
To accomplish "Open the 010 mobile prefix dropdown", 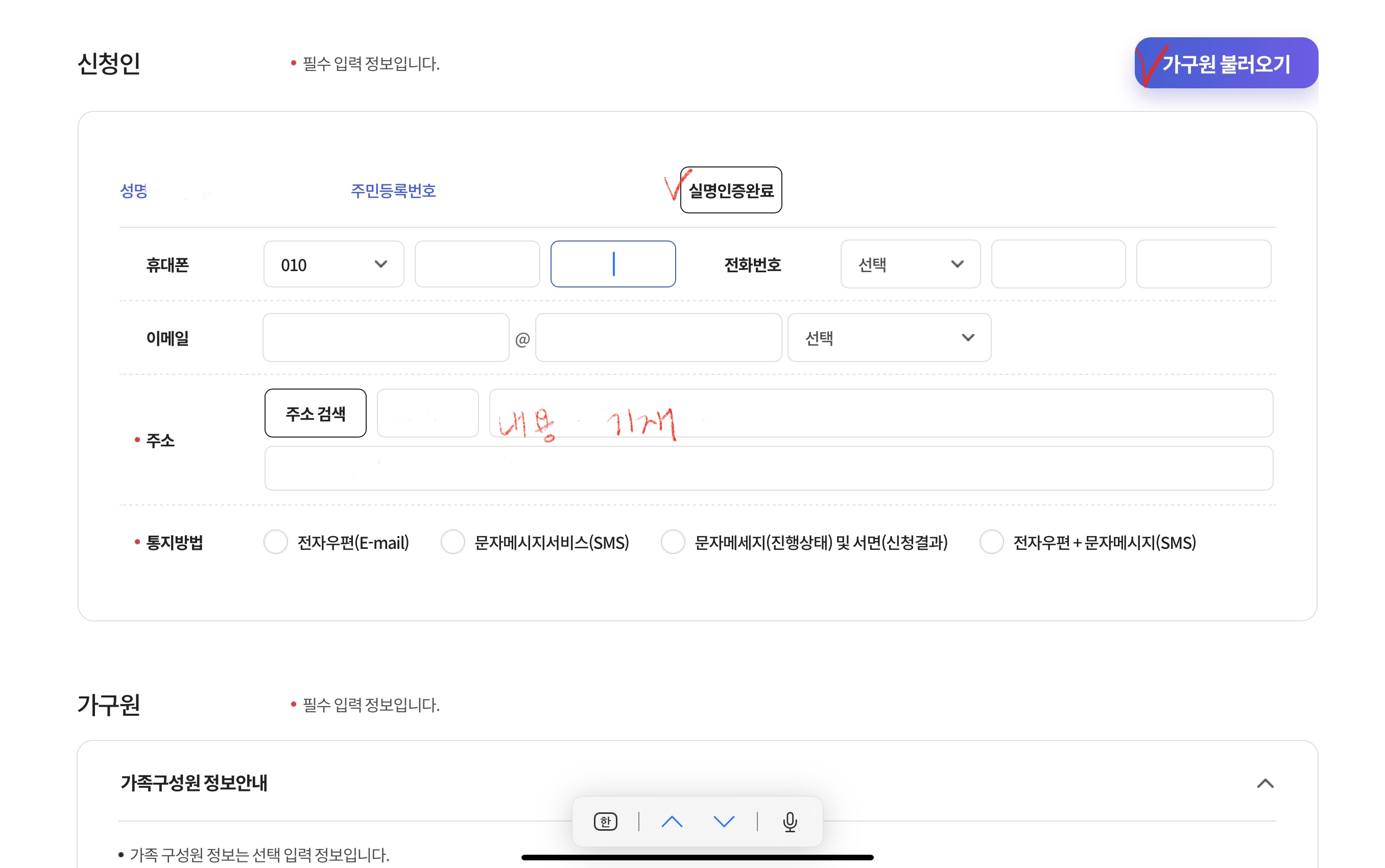I will [x=333, y=264].
